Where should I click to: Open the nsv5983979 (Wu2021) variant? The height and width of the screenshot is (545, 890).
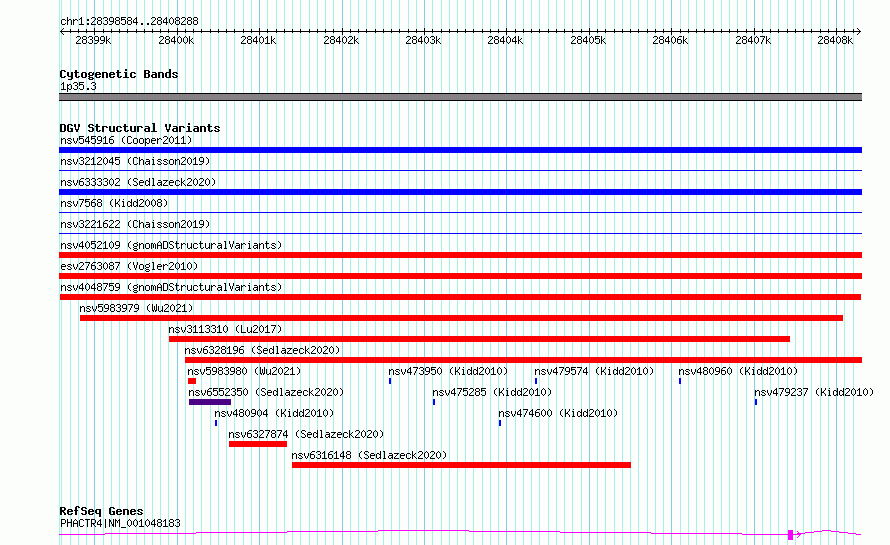click(x=136, y=308)
